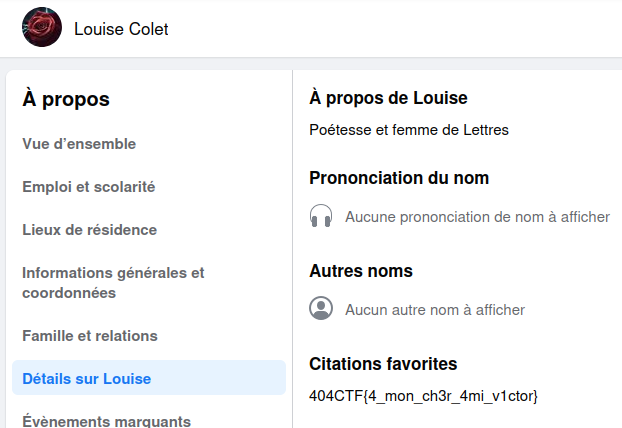Open Évènements marquants section
Screen dimensions: 622x428
106,421
